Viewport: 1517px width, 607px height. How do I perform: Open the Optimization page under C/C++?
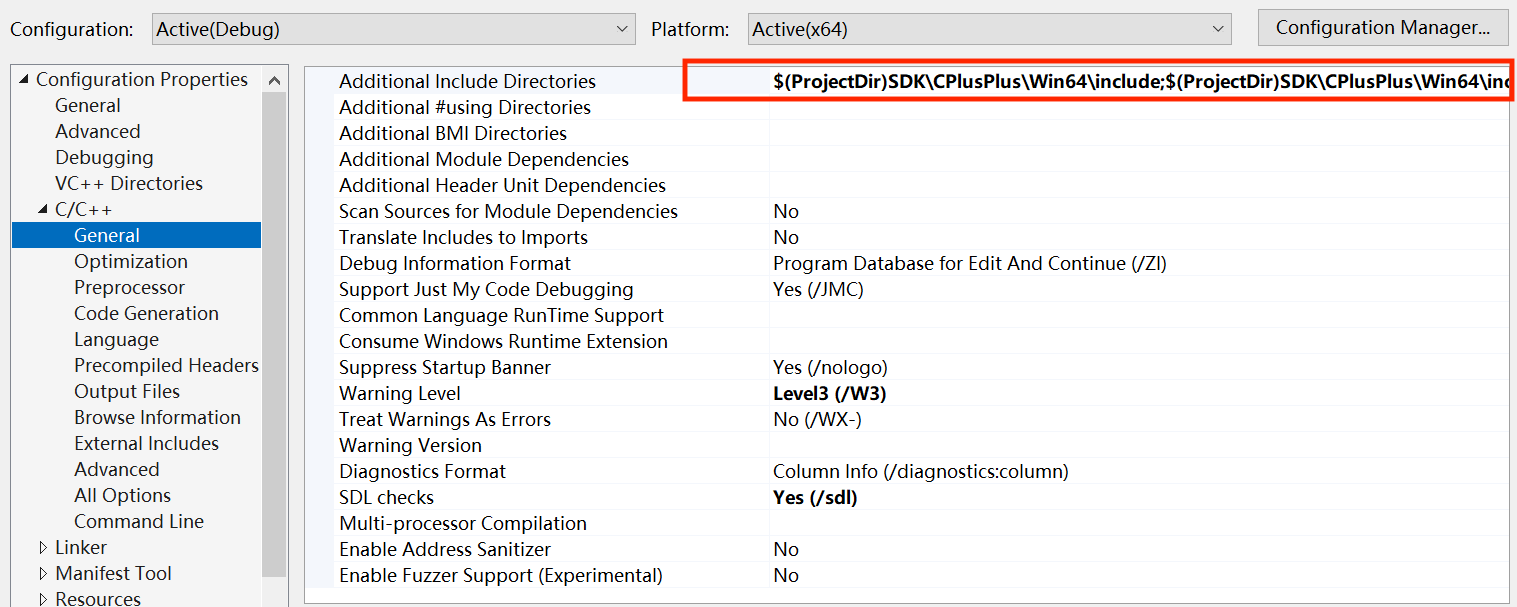[x=130, y=262]
